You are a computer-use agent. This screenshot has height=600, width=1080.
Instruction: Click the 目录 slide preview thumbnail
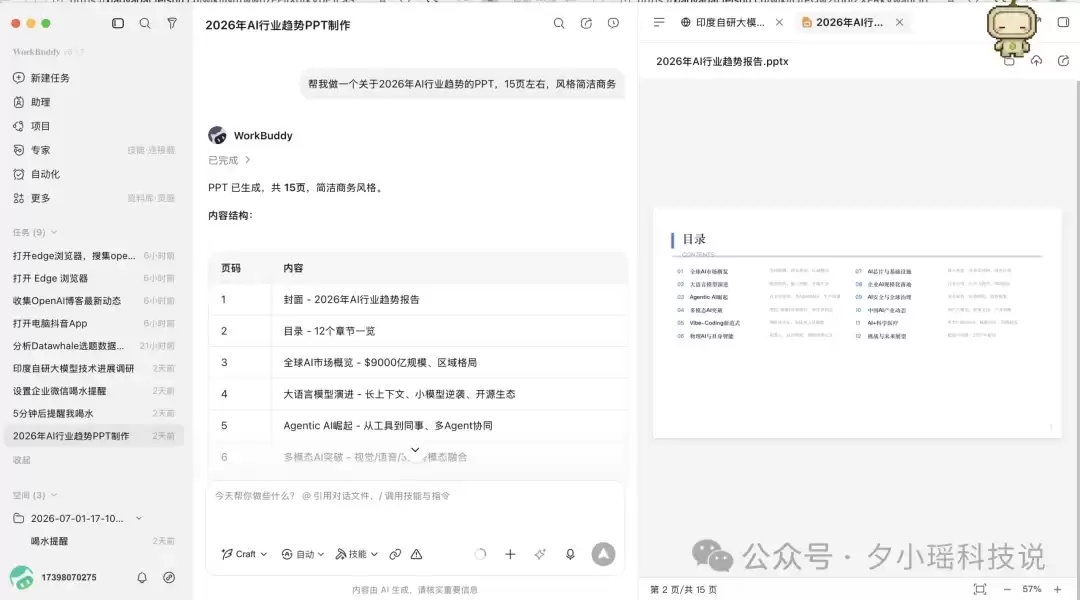pos(857,323)
